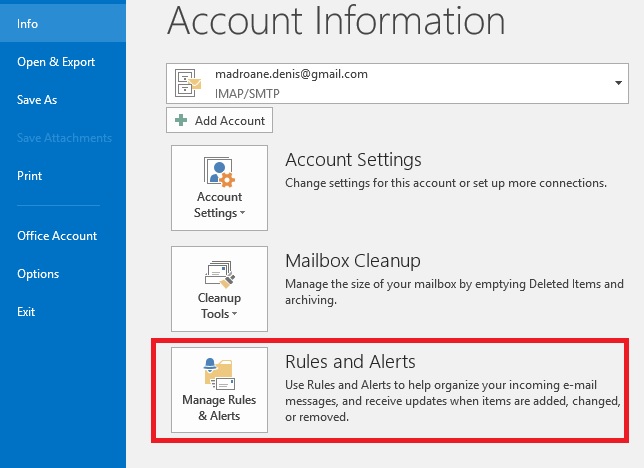Select the Info tab in sidebar
The image size is (644, 468).
point(28,24)
